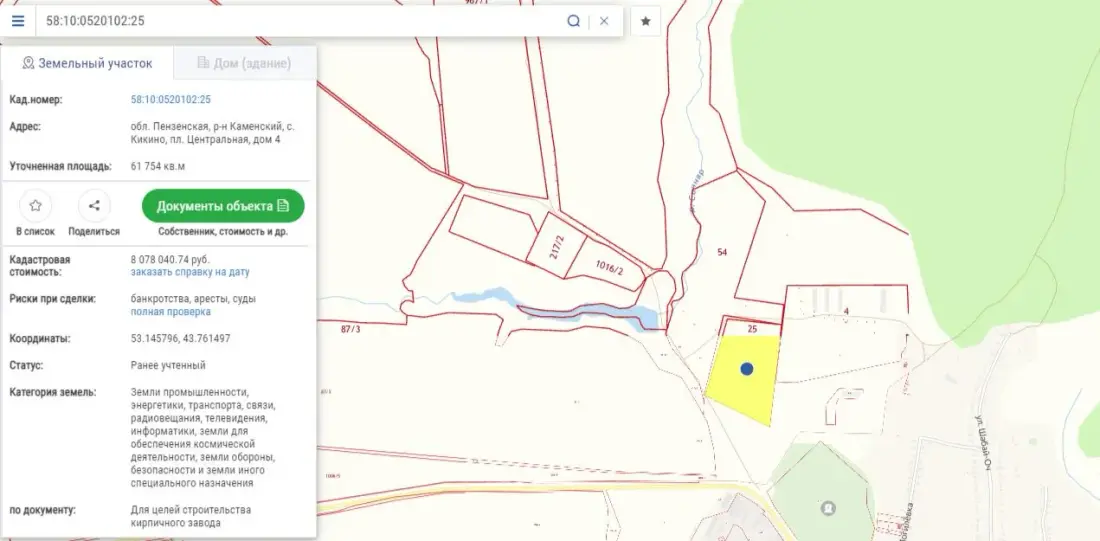Click Для целей строительства кирпичного завода text
The height and width of the screenshot is (541, 1100).
[x=191, y=516]
